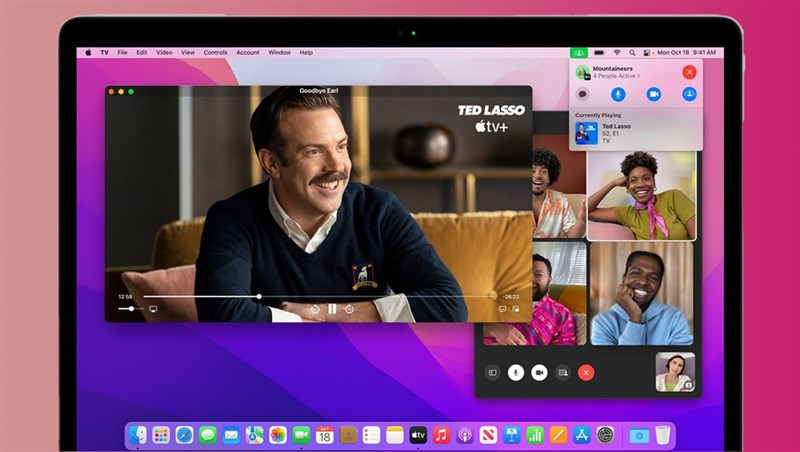Open Photos from the Dock
Viewport: 800px width, 452px height.
click(278, 435)
